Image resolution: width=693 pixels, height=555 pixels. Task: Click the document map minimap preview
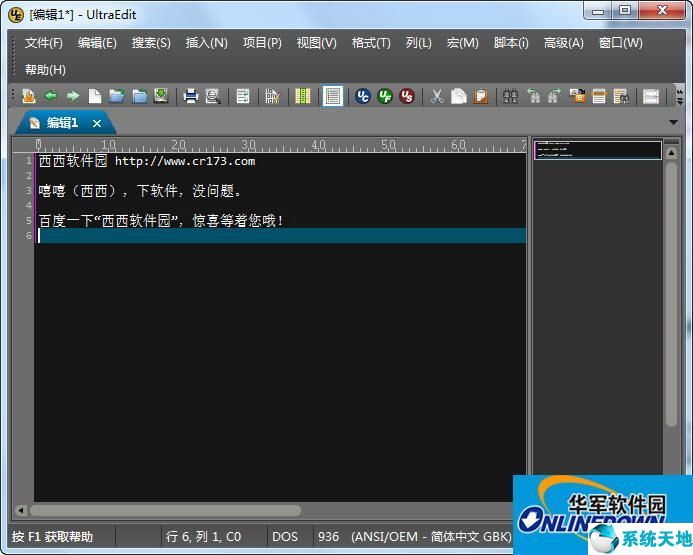tap(598, 150)
